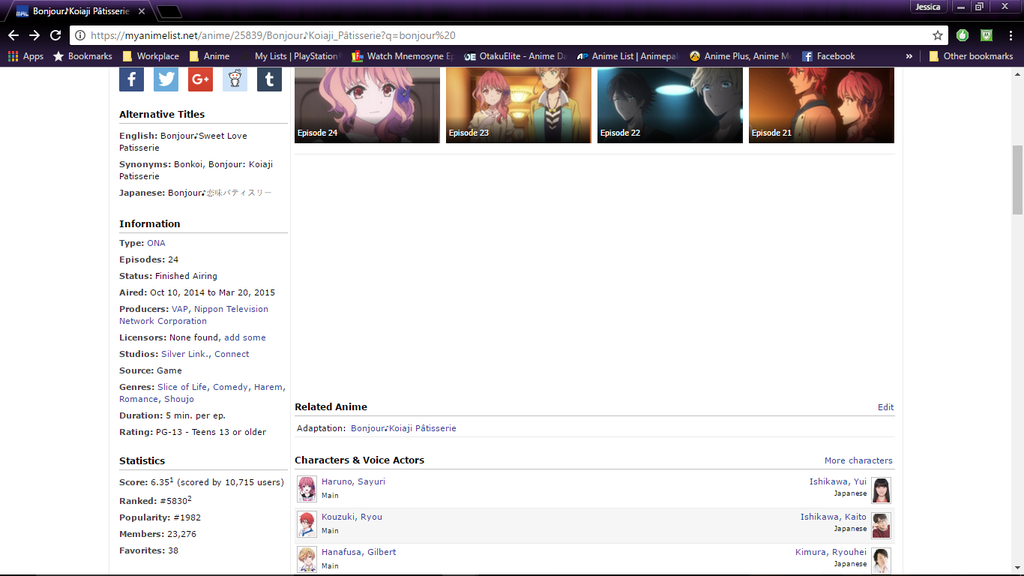Image resolution: width=1024 pixels, height=576 pixels.
Task: Open the Connect studio page
Action: coord(232,354)
